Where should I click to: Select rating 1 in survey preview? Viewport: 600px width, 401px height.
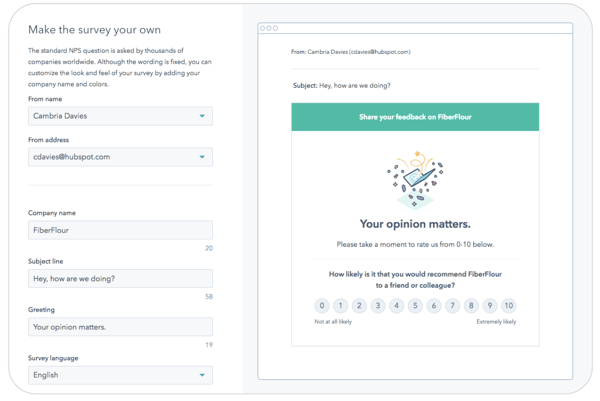pyautogui.click(x=340, y=306)
